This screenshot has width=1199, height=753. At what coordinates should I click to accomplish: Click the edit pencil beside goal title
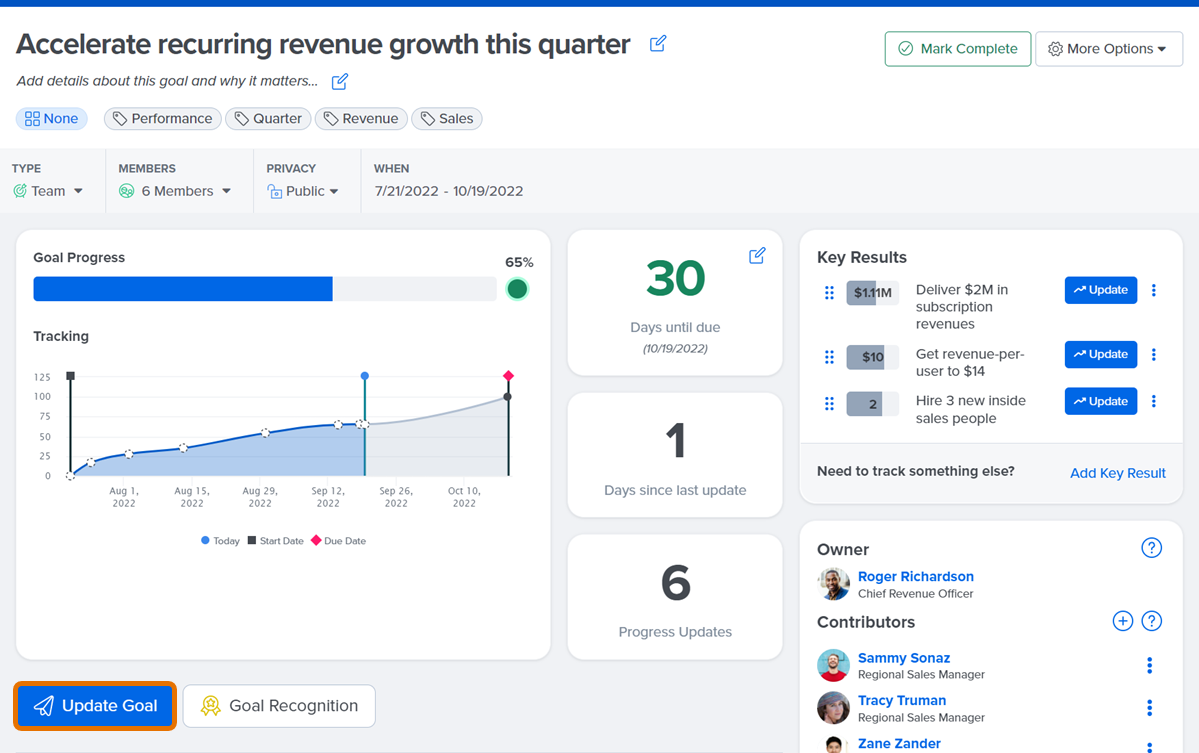click(x=658, y=44)
